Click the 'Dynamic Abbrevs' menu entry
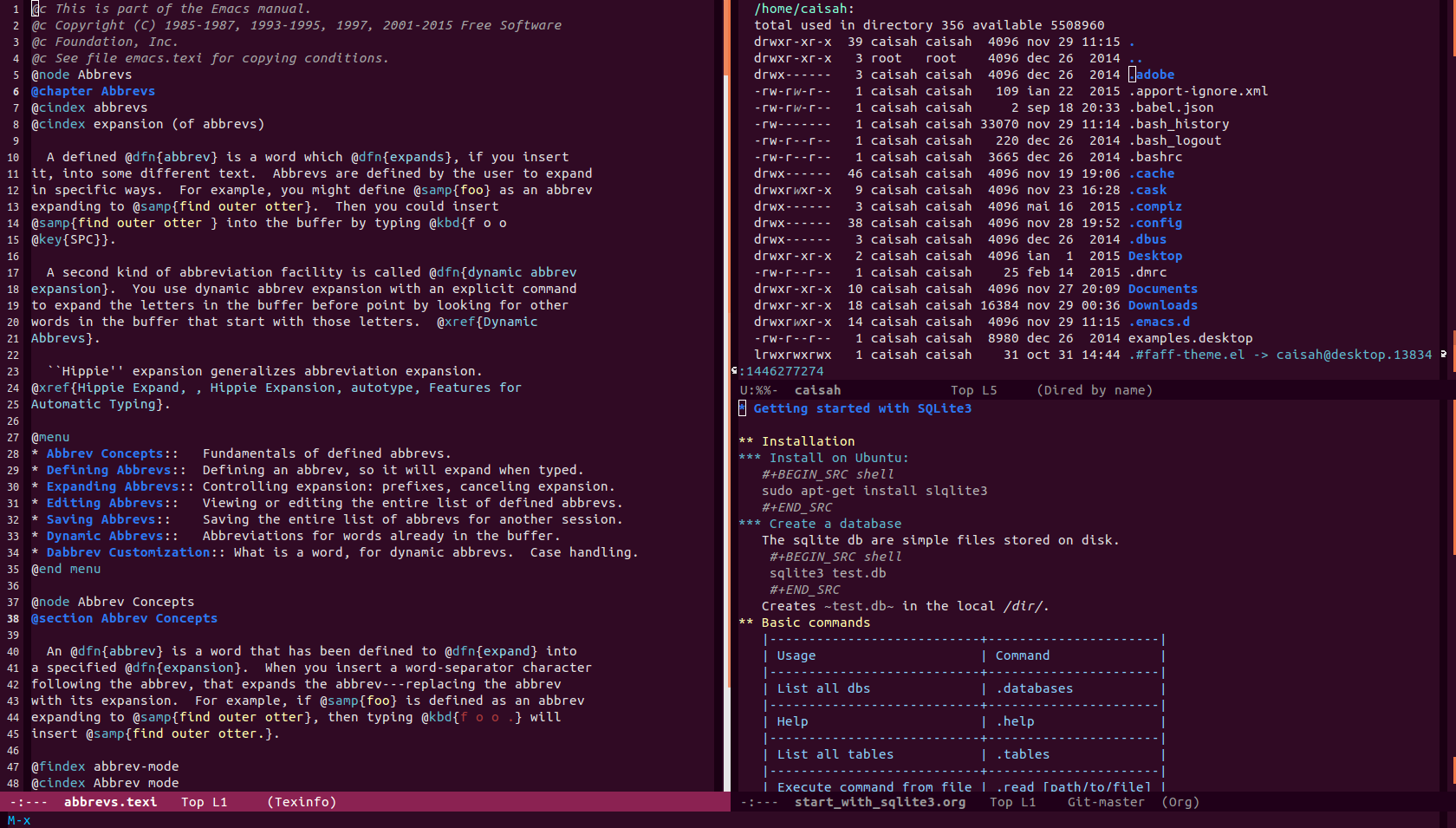Screen dimensions: 1456x828 (x=105, y=536)
